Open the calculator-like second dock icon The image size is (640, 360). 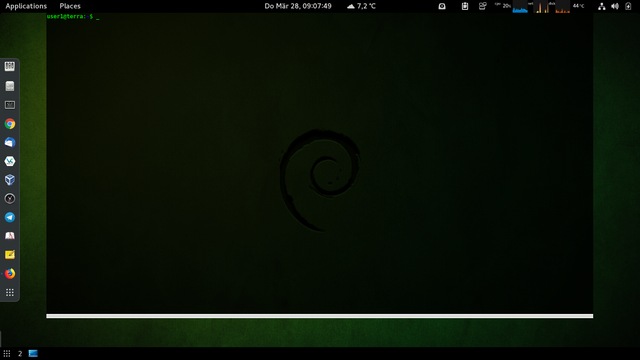(x=10, y=86)
